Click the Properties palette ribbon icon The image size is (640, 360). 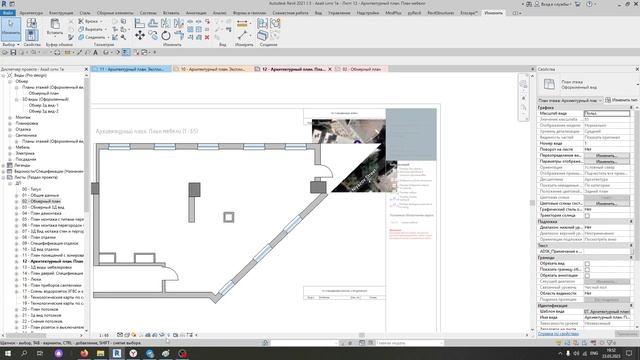click(x=32, y=35)
